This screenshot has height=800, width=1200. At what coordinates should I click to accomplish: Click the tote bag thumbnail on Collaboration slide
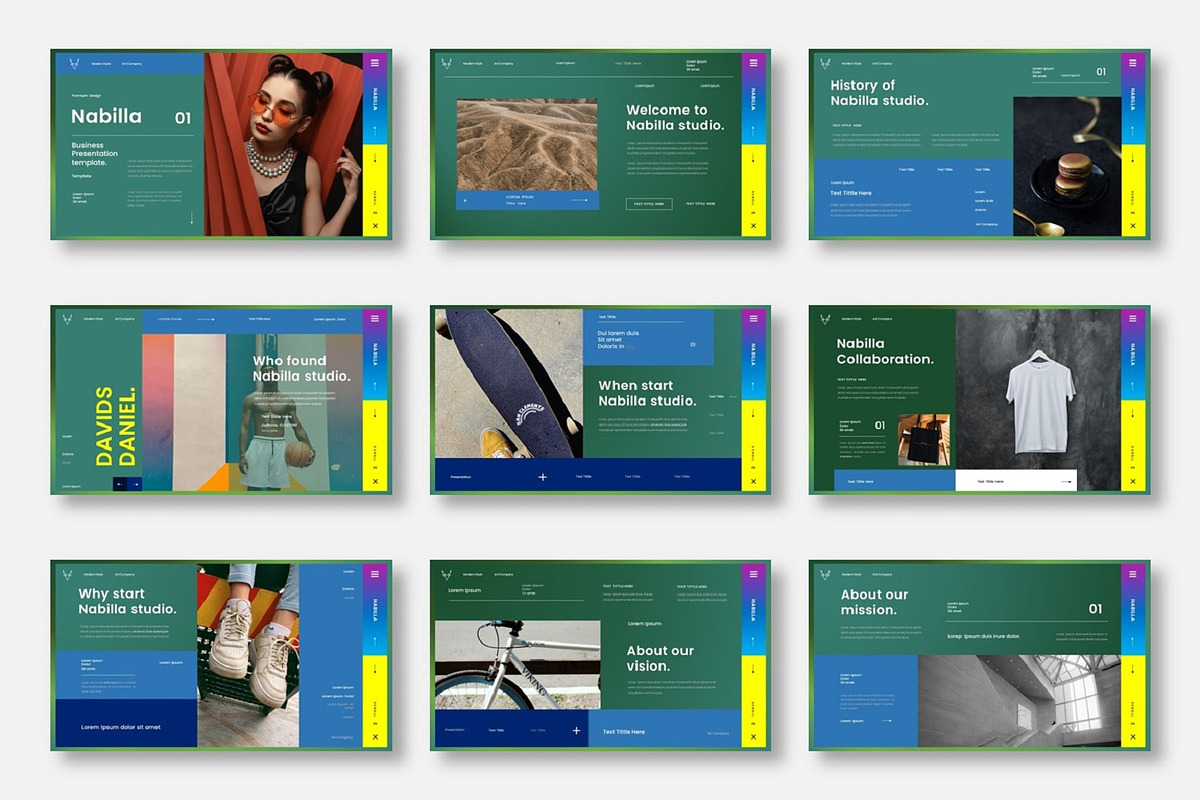point(922,440)
